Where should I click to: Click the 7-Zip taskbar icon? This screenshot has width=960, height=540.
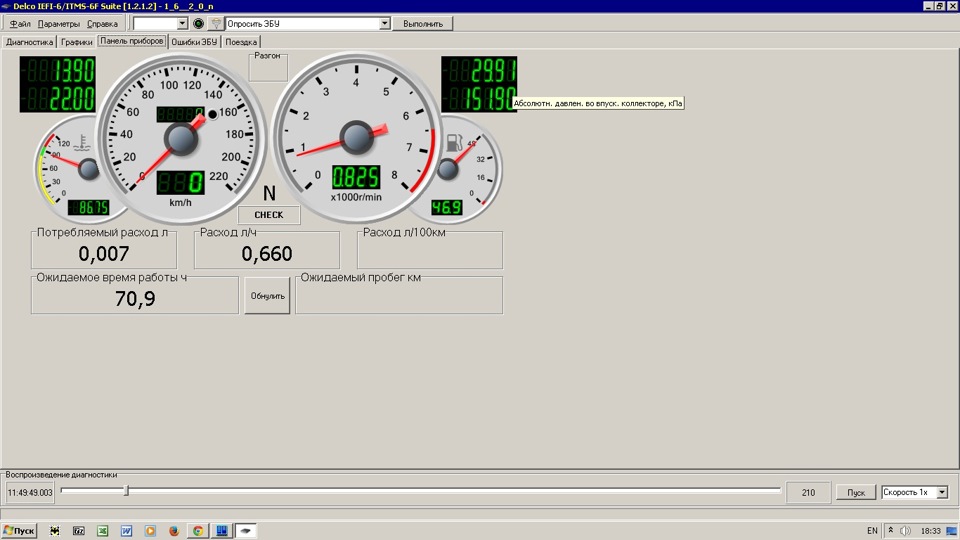[x=78, y=531]
